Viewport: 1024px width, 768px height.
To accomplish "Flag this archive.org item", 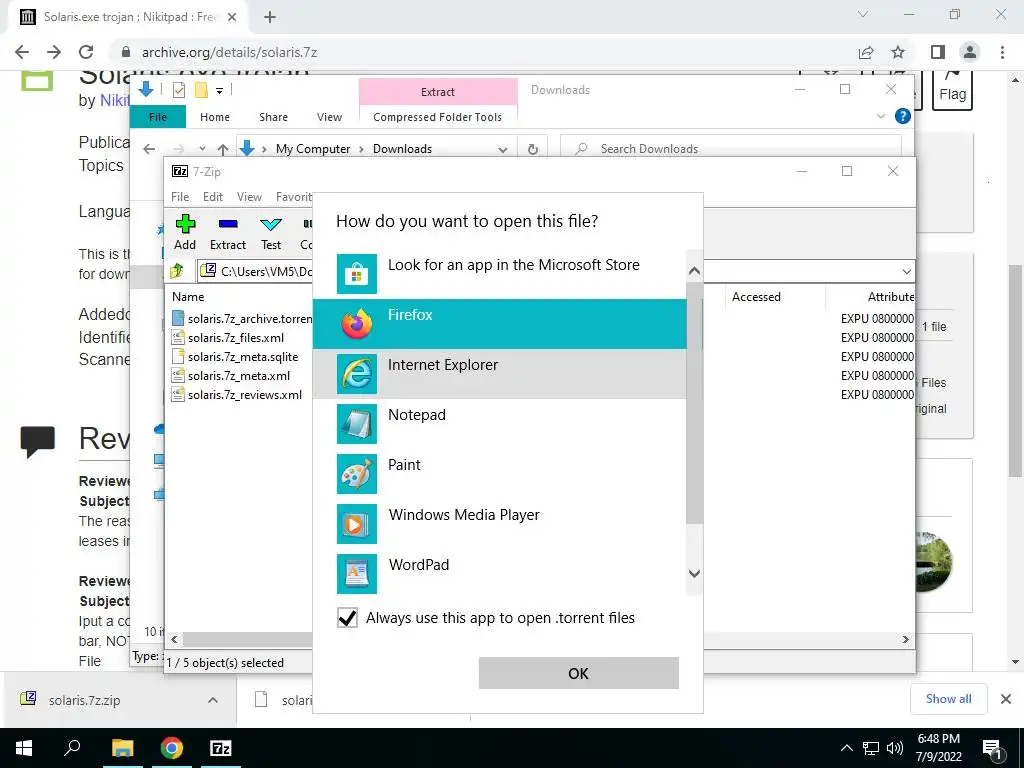I will tap(952, 88).
